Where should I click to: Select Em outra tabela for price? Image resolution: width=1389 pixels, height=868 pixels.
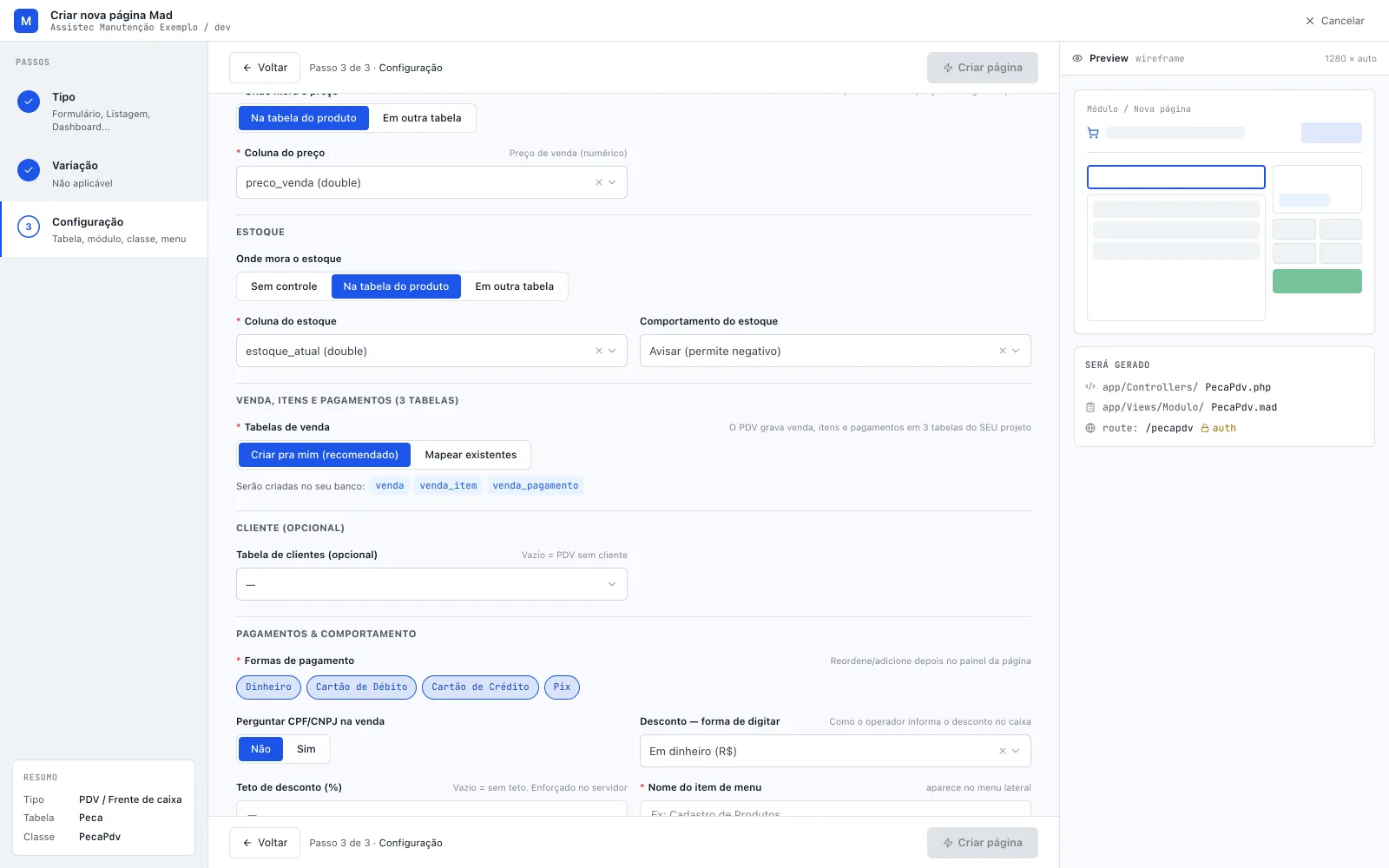point(422,118)
